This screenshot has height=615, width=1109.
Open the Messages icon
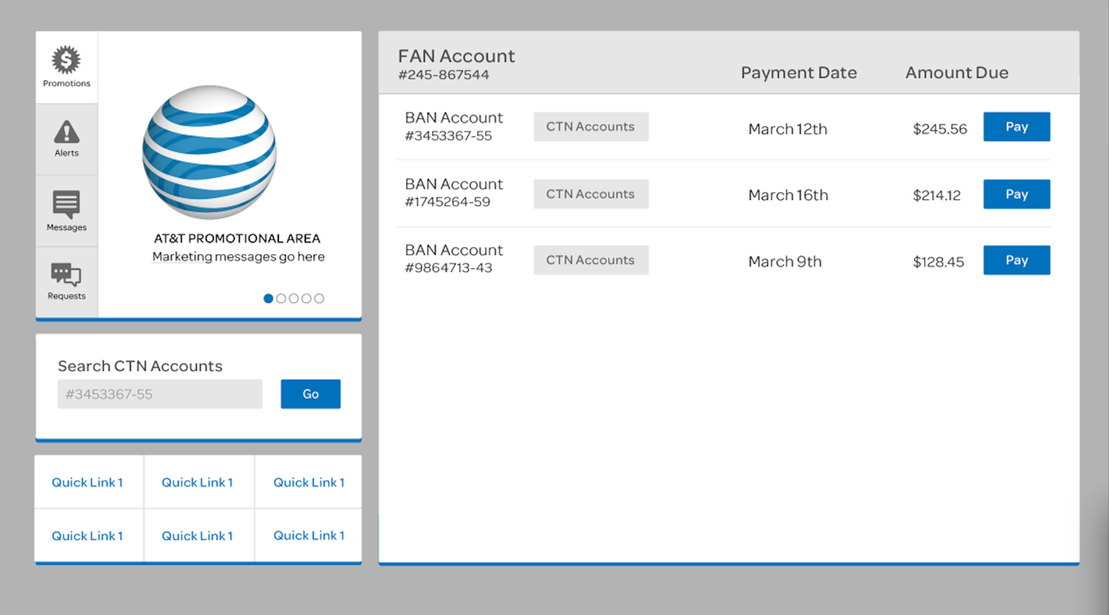(x=66, y=204)
